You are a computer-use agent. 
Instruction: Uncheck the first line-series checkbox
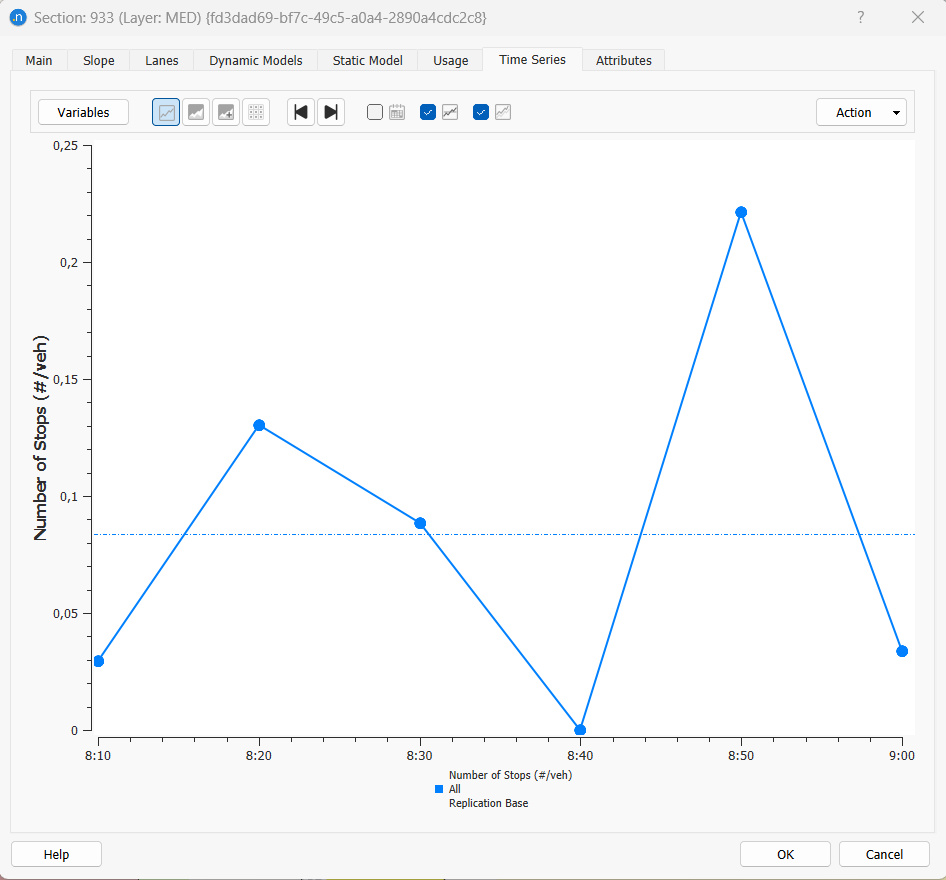tap(428, 112)
